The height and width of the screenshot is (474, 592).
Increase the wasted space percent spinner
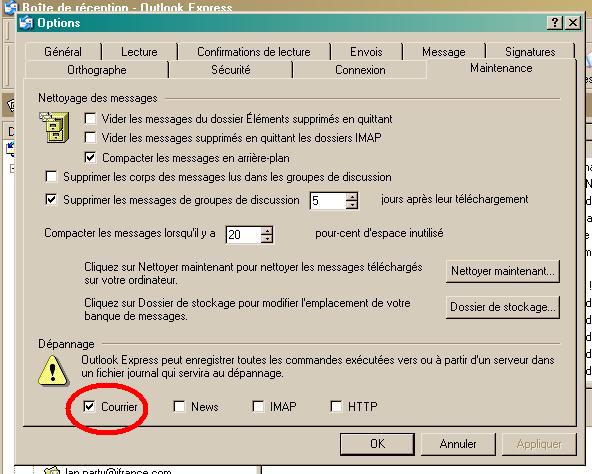pos(267,230)
